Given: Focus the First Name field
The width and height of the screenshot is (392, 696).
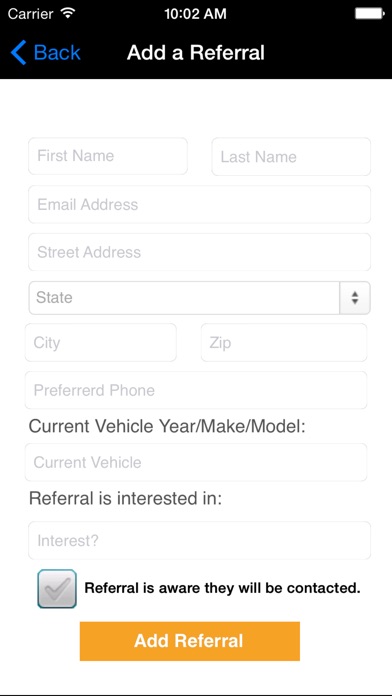Looking at the screenshot, I should click(108, 156).
